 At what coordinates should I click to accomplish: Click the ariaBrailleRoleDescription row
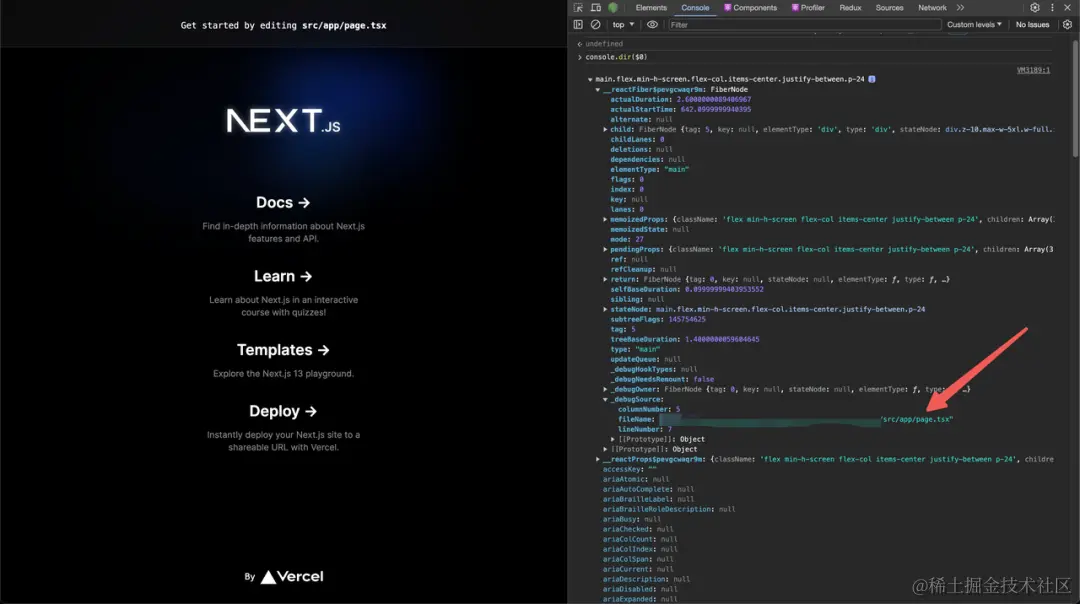(669, 510)
